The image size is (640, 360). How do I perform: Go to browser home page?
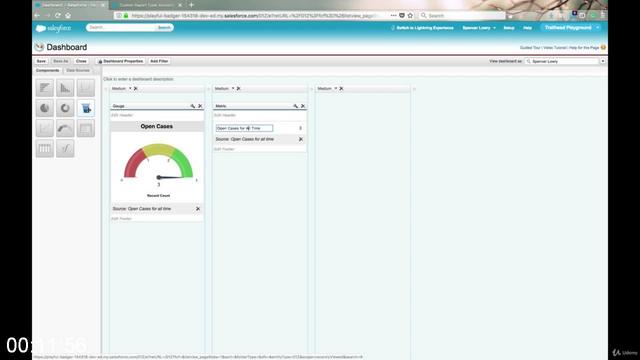(68, 16)
